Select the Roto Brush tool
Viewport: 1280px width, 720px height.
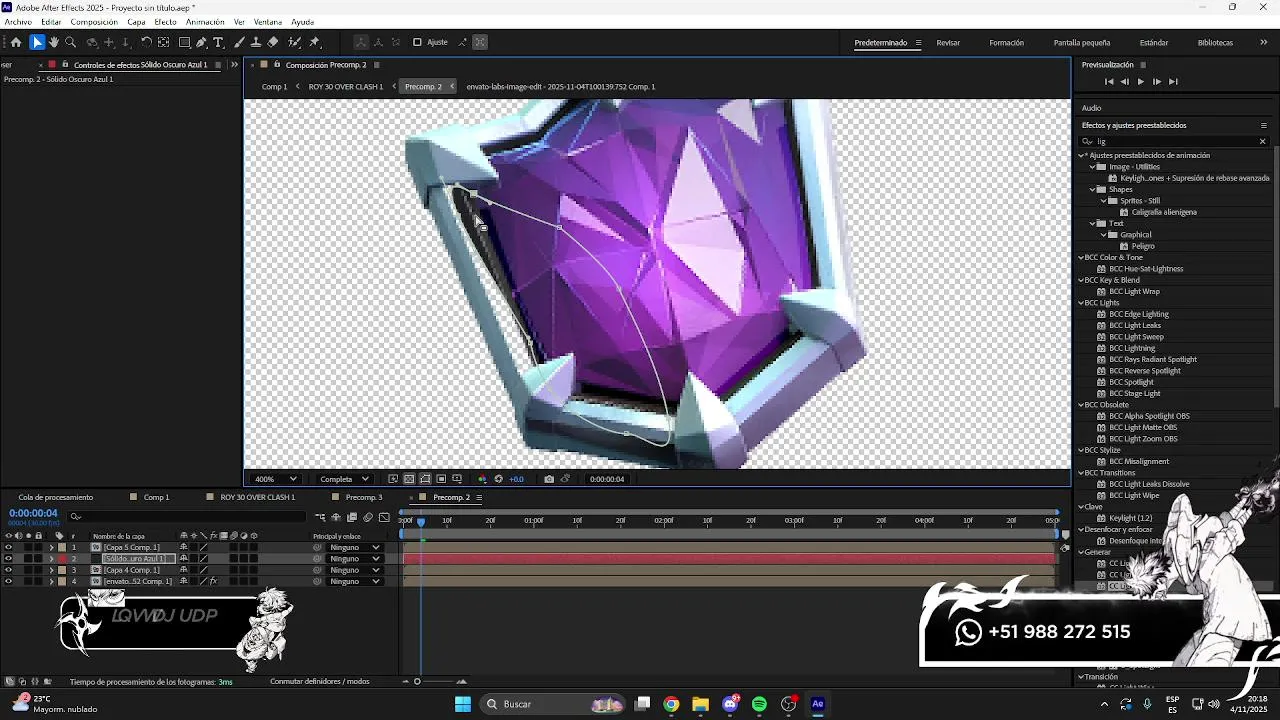pos(294,42)
